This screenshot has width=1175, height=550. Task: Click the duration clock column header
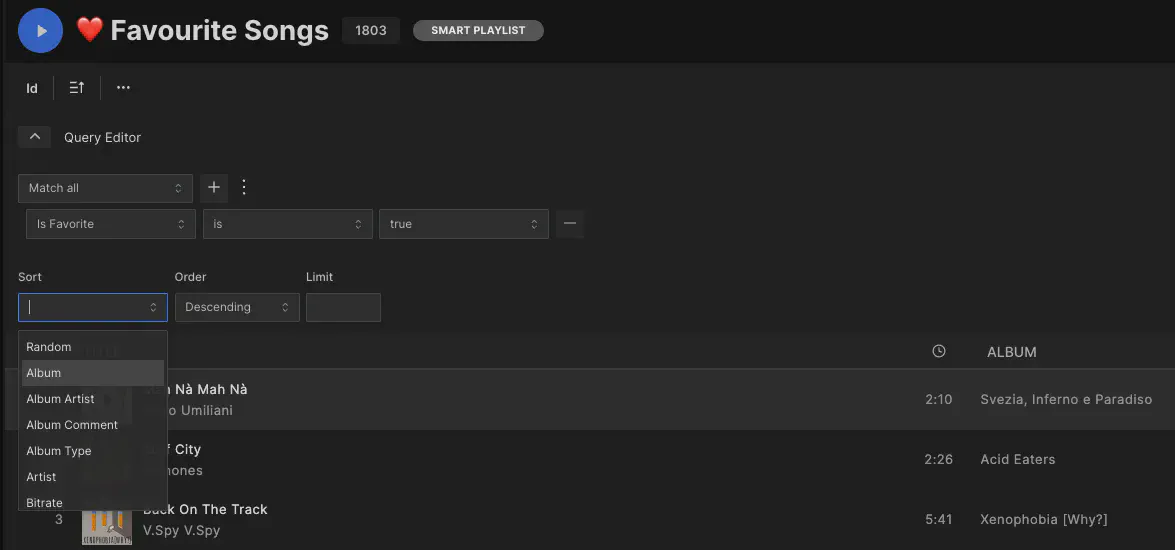pyautogui.click(x=938, y=351)
